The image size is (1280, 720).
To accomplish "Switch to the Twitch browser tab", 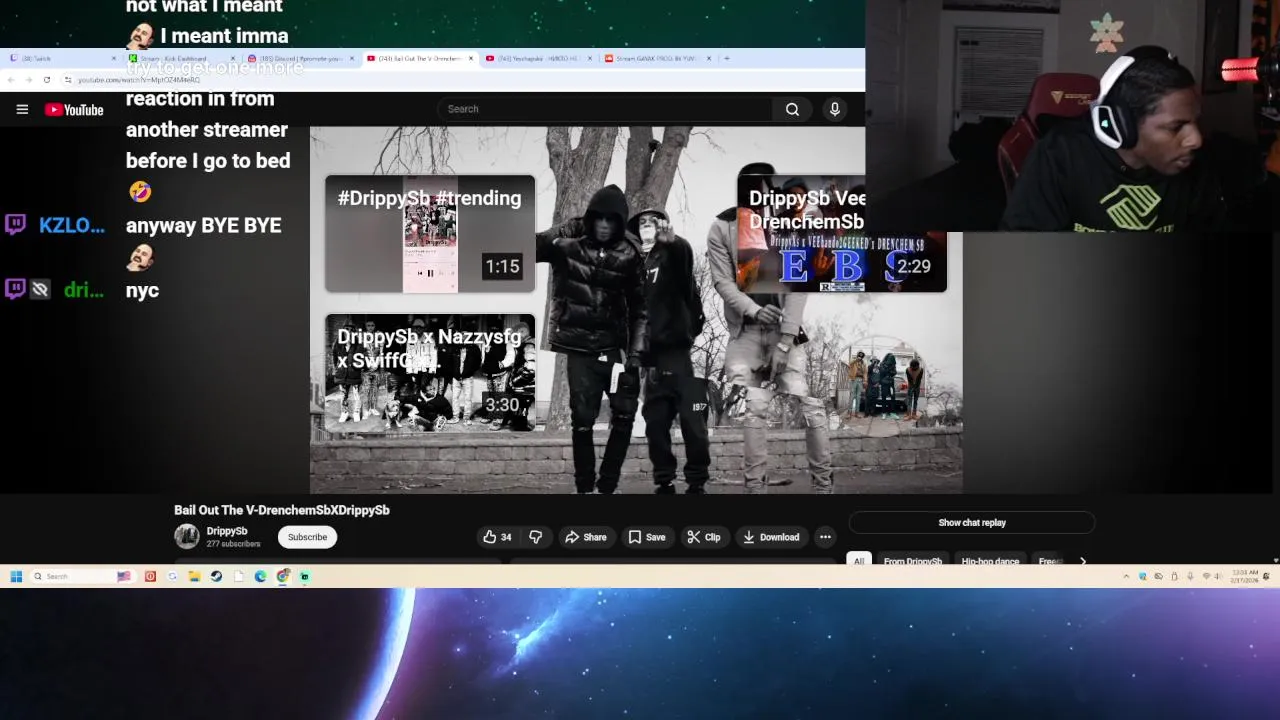I will tap(60, 58).
